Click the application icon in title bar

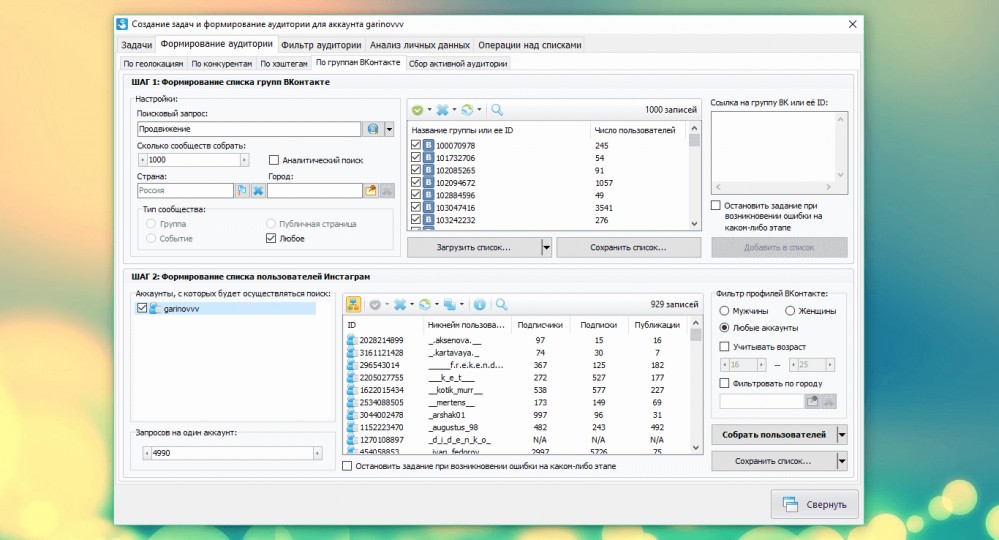click(122, 24)
